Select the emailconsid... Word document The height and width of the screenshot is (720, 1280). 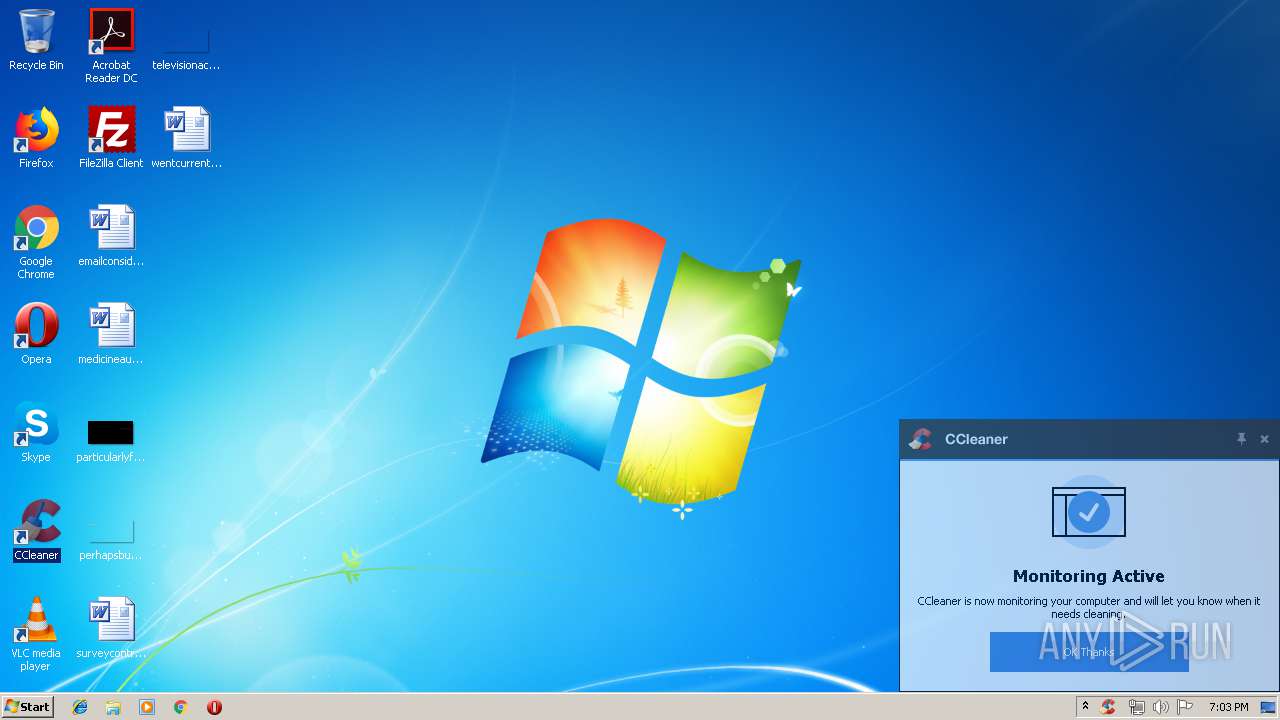pyautogui.click(x=111, y=237)
